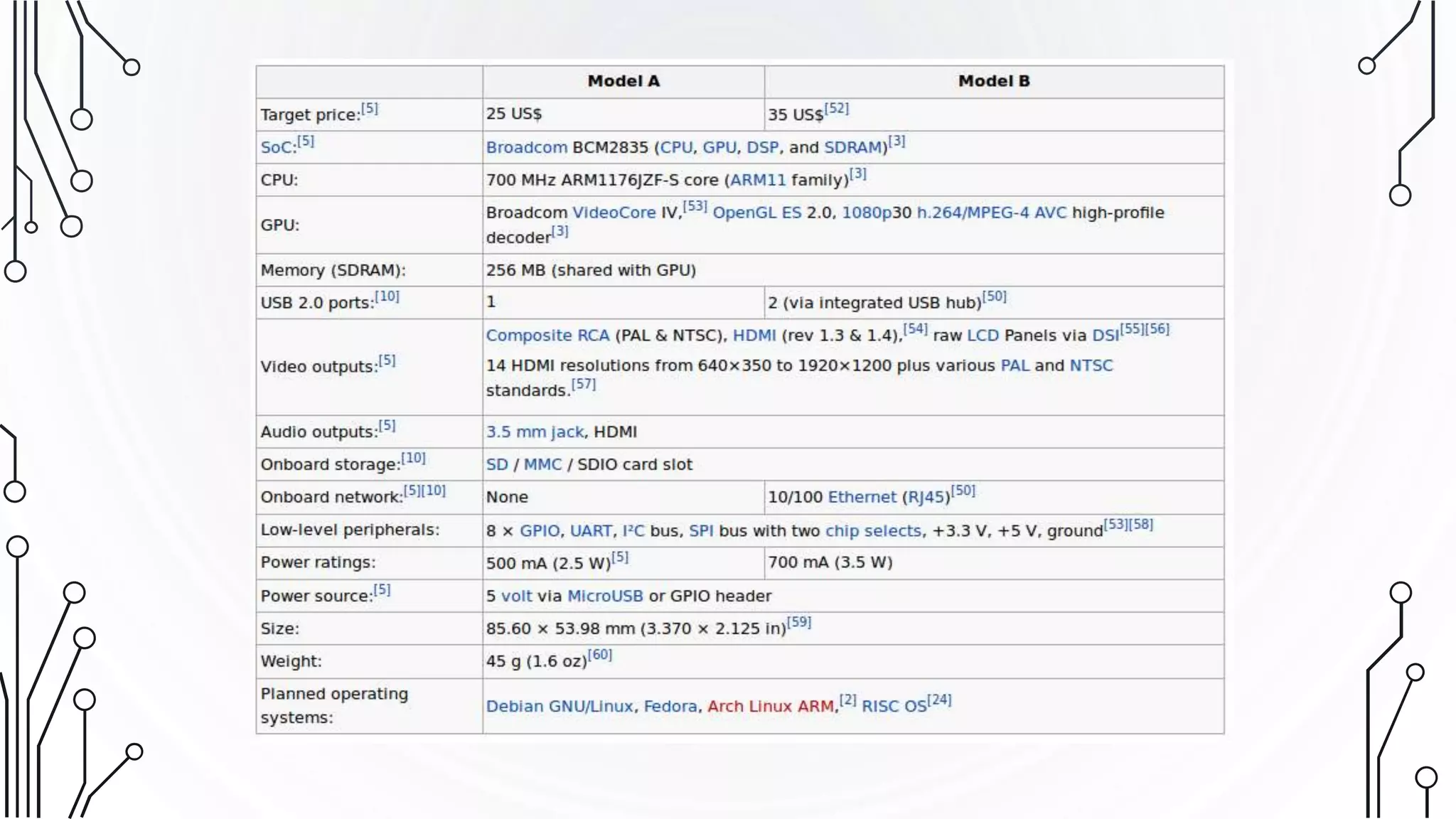The width and height of the screenshot is (1456, 819).
Task: Select the 'Memory (SDRAM):' row label
Action: pos(333,270)
